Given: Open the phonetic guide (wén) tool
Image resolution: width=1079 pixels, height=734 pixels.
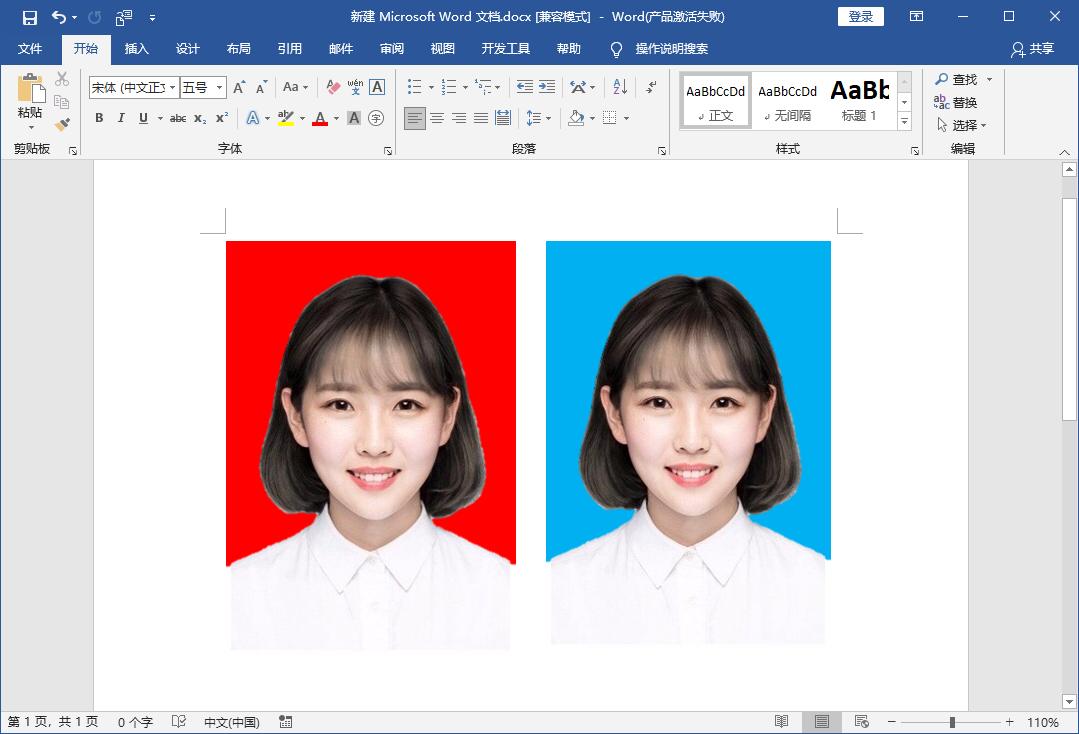Looking at the screenshot, I should [355, 87].
